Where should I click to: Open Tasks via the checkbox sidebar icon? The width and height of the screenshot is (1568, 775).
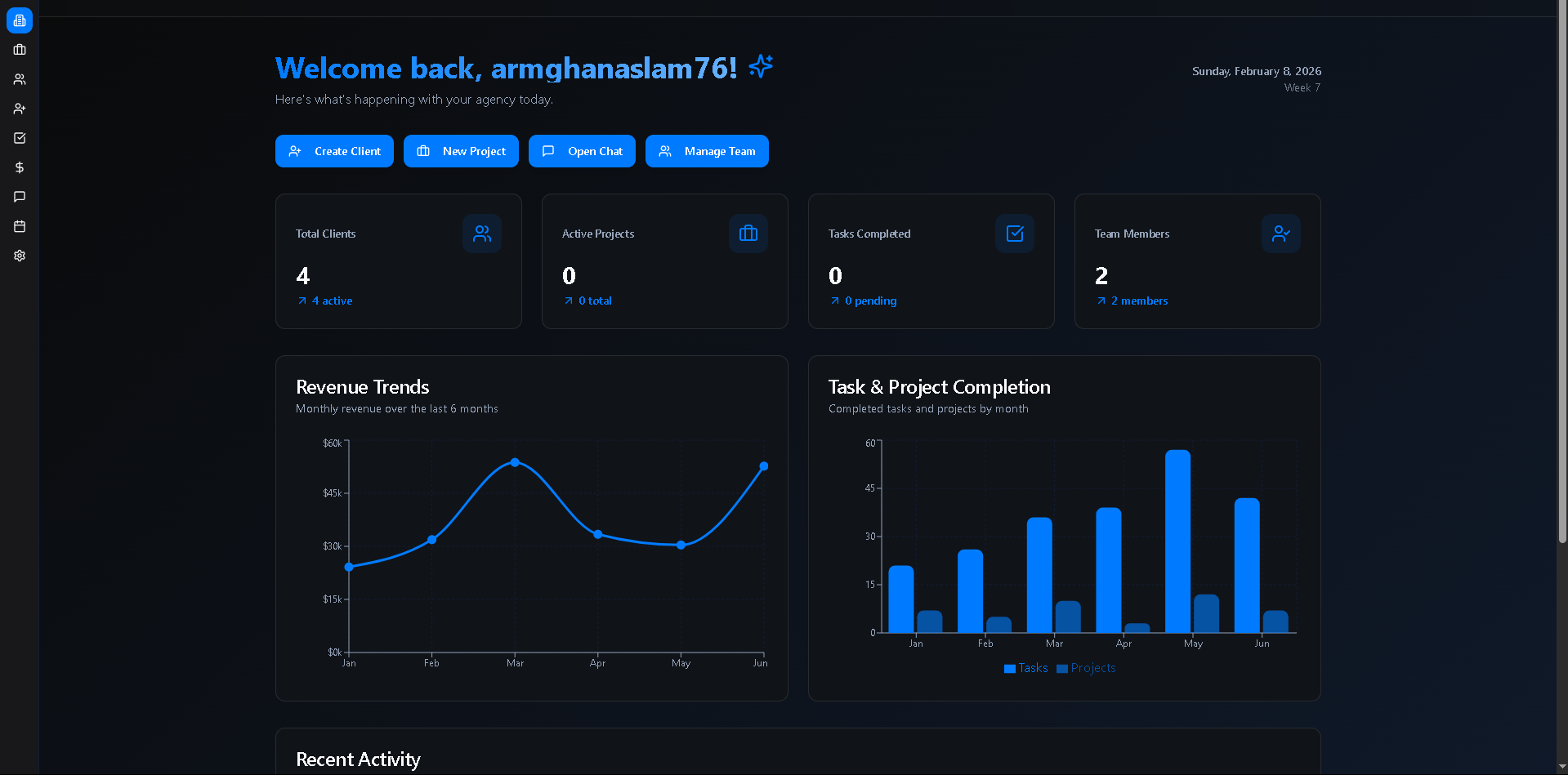click(19, 138)
